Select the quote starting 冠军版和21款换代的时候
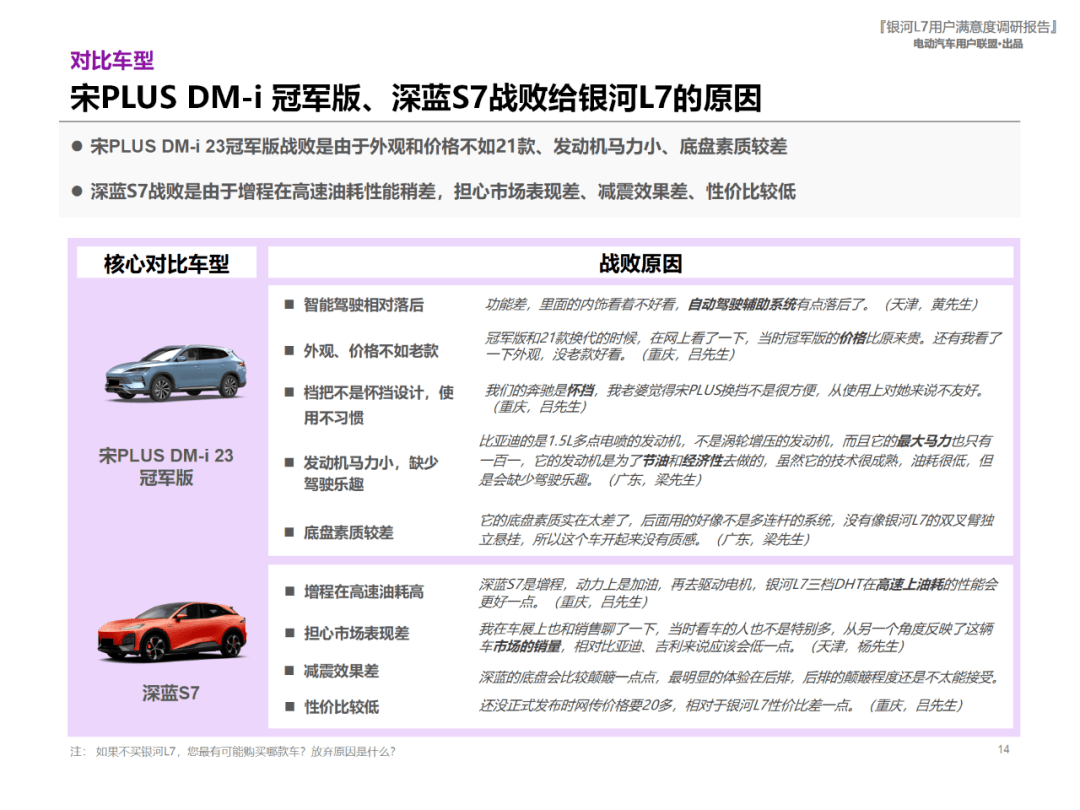Screen dimensions: 1080x810 pos(743,346)
